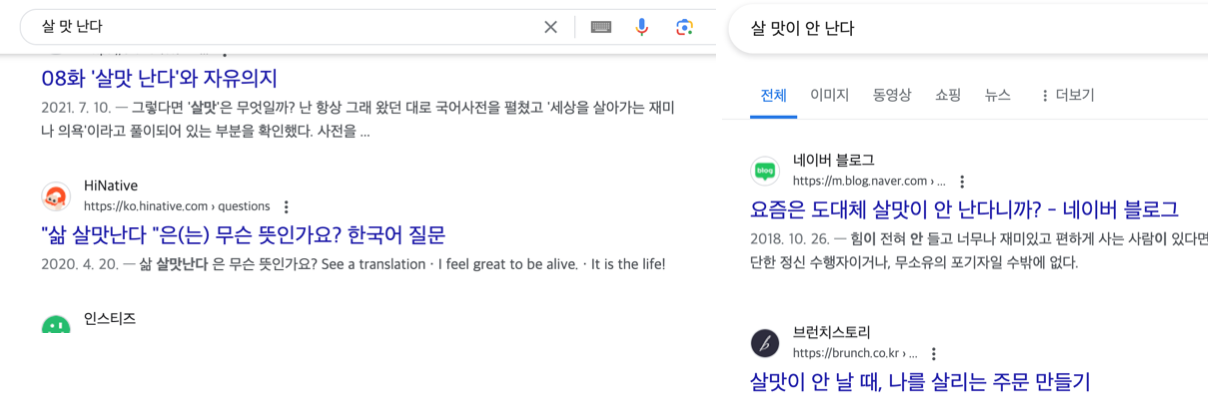The height and width of the screenshot is (404, 1208).
Task: Click the Naver blog favicon
Action: pyautogui.click(x=765, y=171)
